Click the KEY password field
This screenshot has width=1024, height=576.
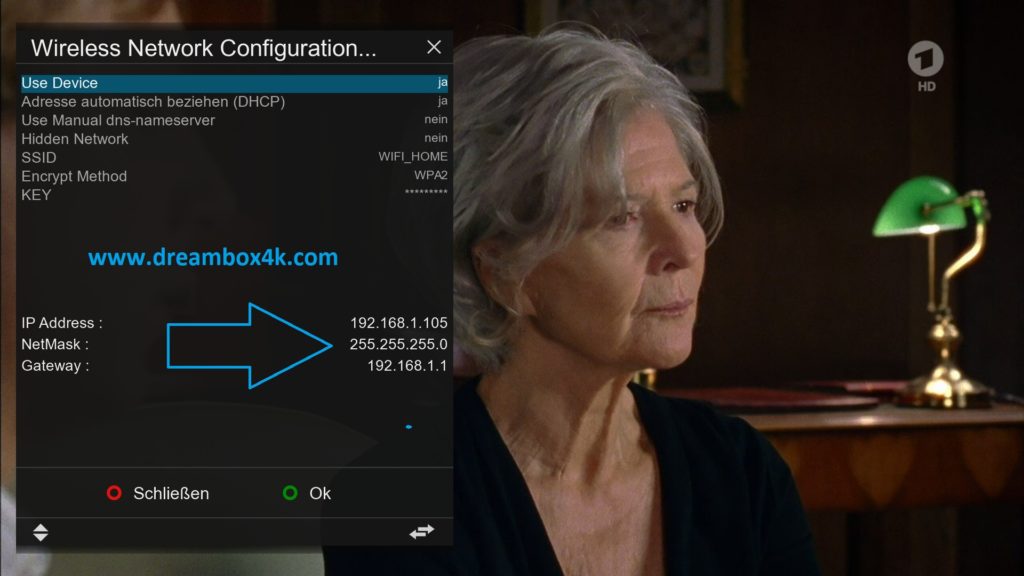click(x=234, y=195)
